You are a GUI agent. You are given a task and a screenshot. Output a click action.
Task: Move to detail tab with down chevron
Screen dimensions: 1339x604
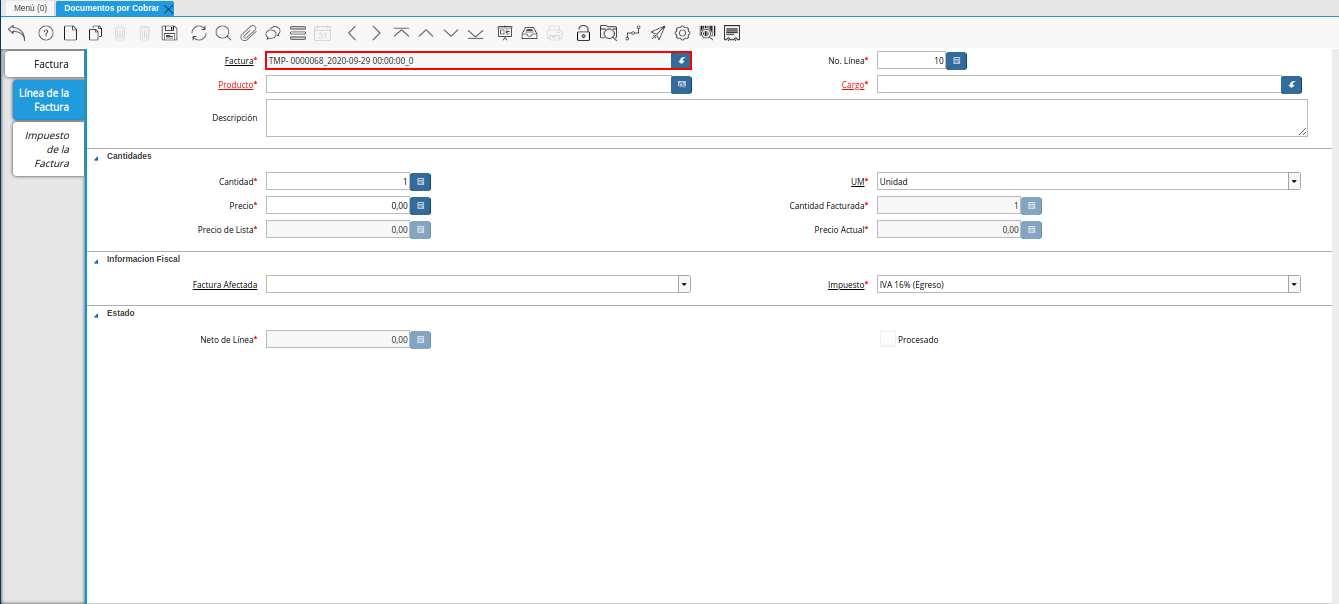tap(451, 33)
